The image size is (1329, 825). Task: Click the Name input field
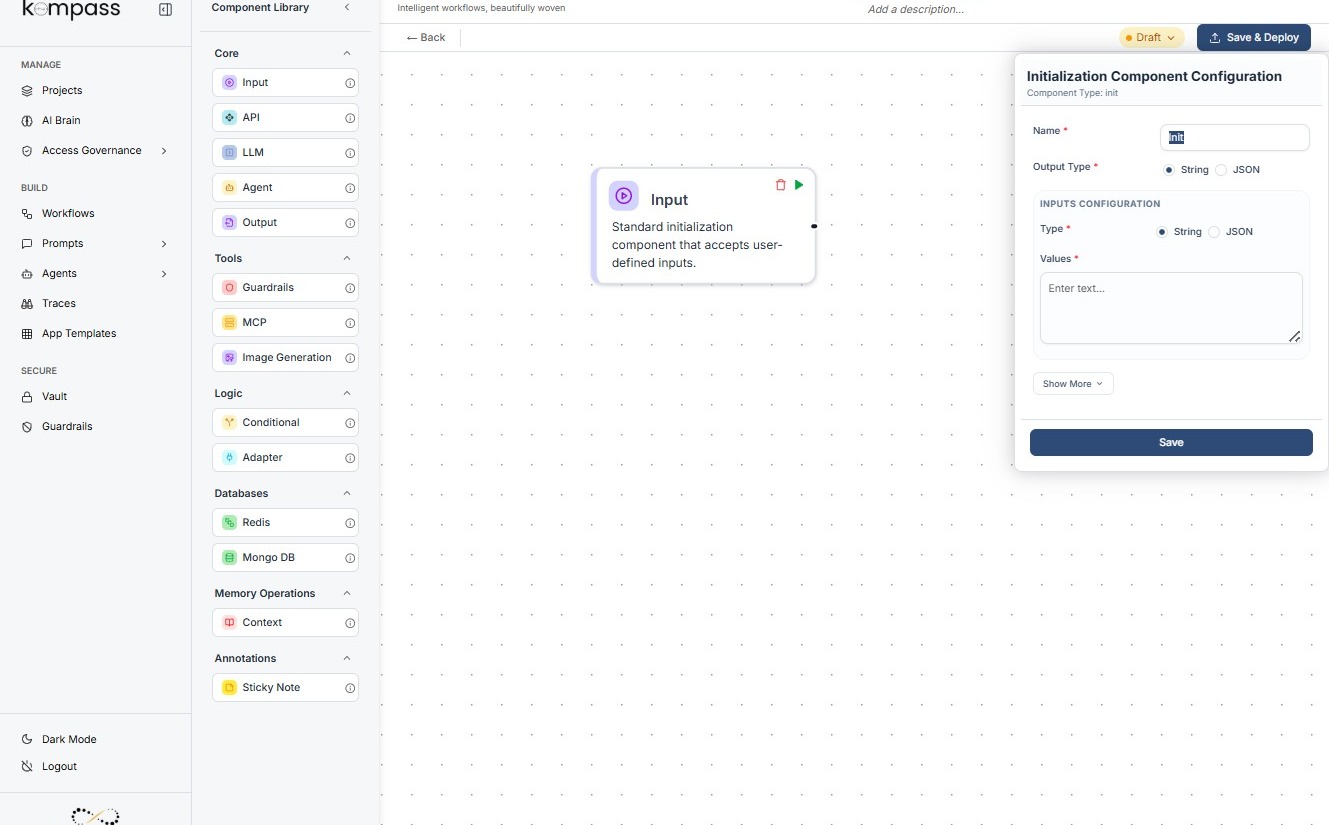click(x=1235, y=137)
